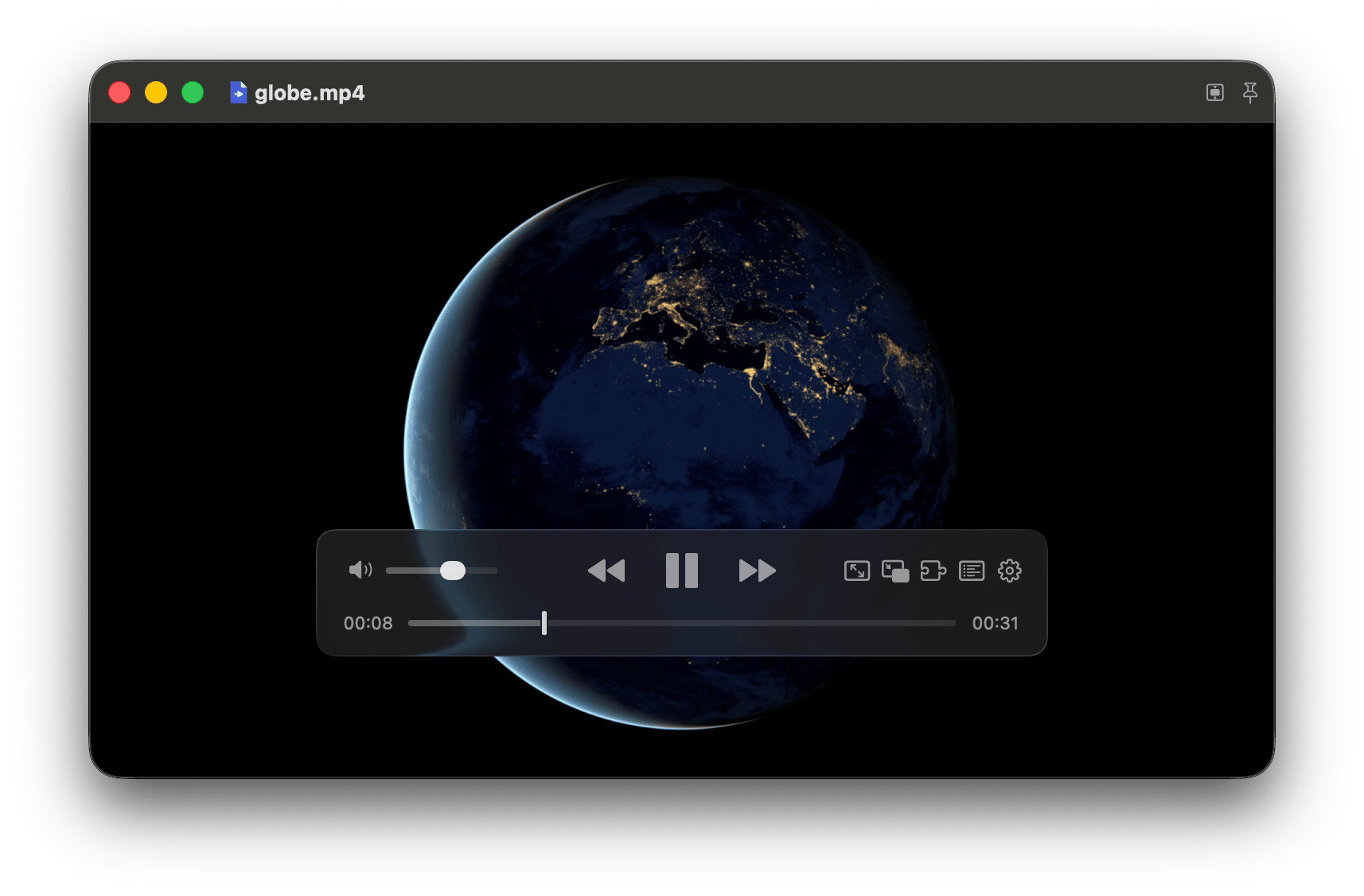Screen dimensions: 1364x896
Task: Show the playlist panel
Action: 972,571
